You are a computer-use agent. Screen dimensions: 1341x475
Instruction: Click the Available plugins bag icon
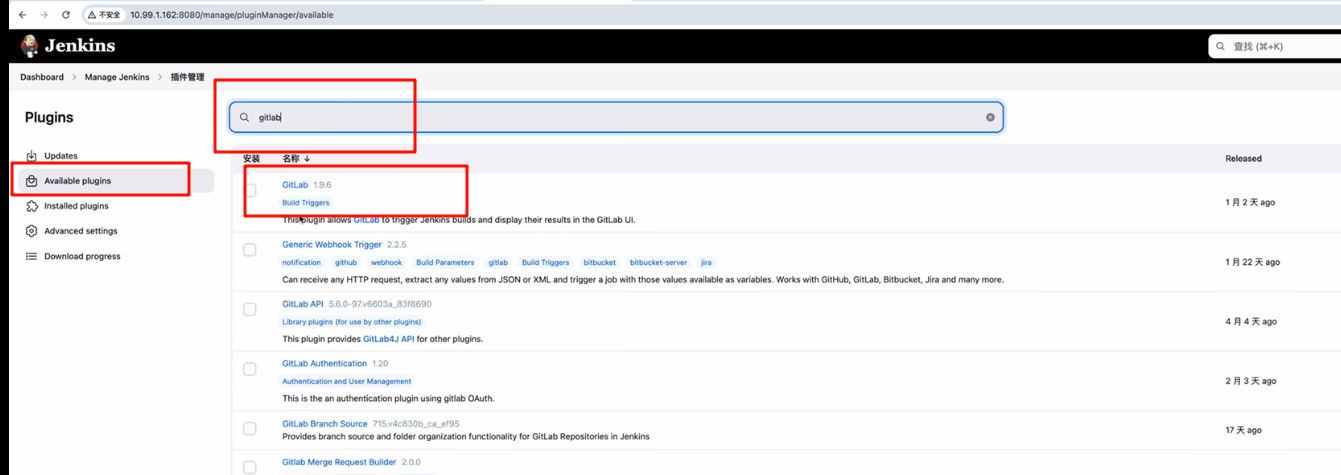[x=31, y=181]
